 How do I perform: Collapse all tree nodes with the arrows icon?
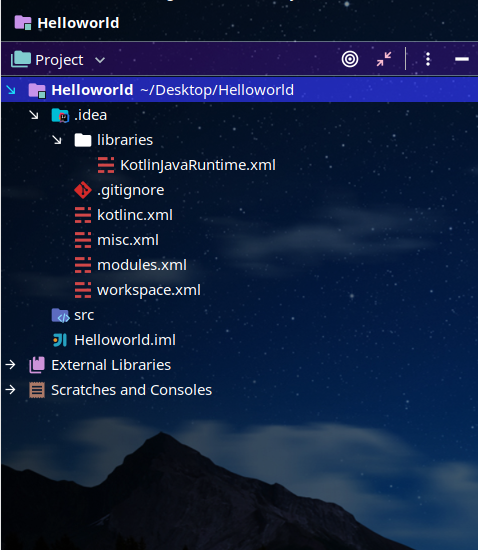(384, 59)
